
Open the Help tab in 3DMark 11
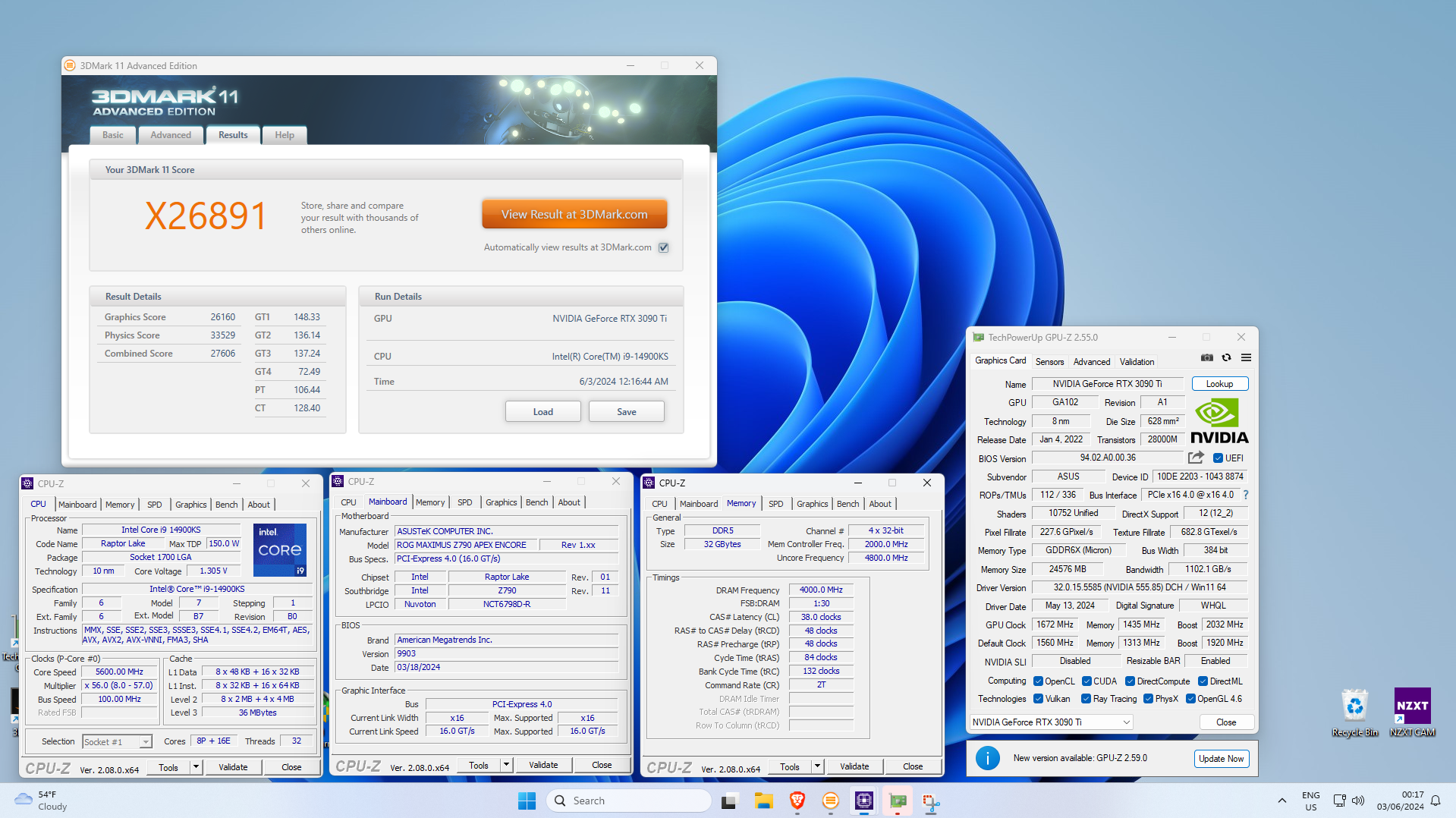pyautogui.click(x=285, y=135)
